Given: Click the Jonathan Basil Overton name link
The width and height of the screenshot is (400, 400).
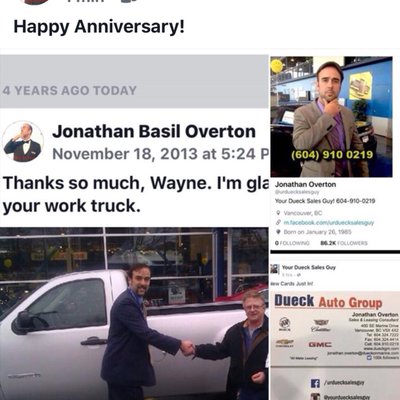Looking at the screenshot, I should point(154,131).
